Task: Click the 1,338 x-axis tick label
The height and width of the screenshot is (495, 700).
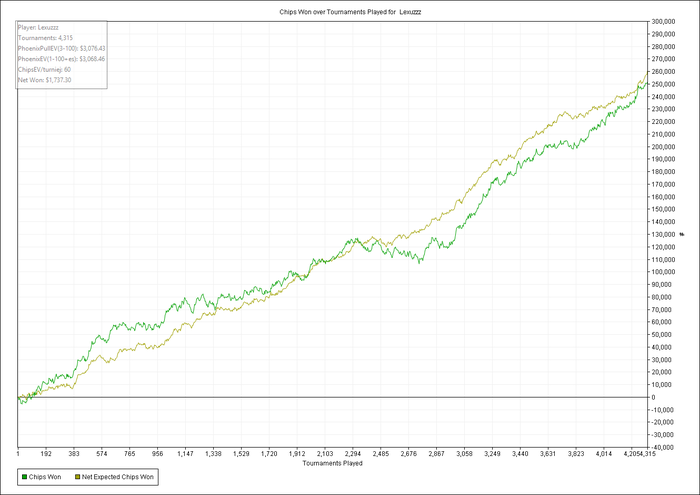Action: [213, 454]
